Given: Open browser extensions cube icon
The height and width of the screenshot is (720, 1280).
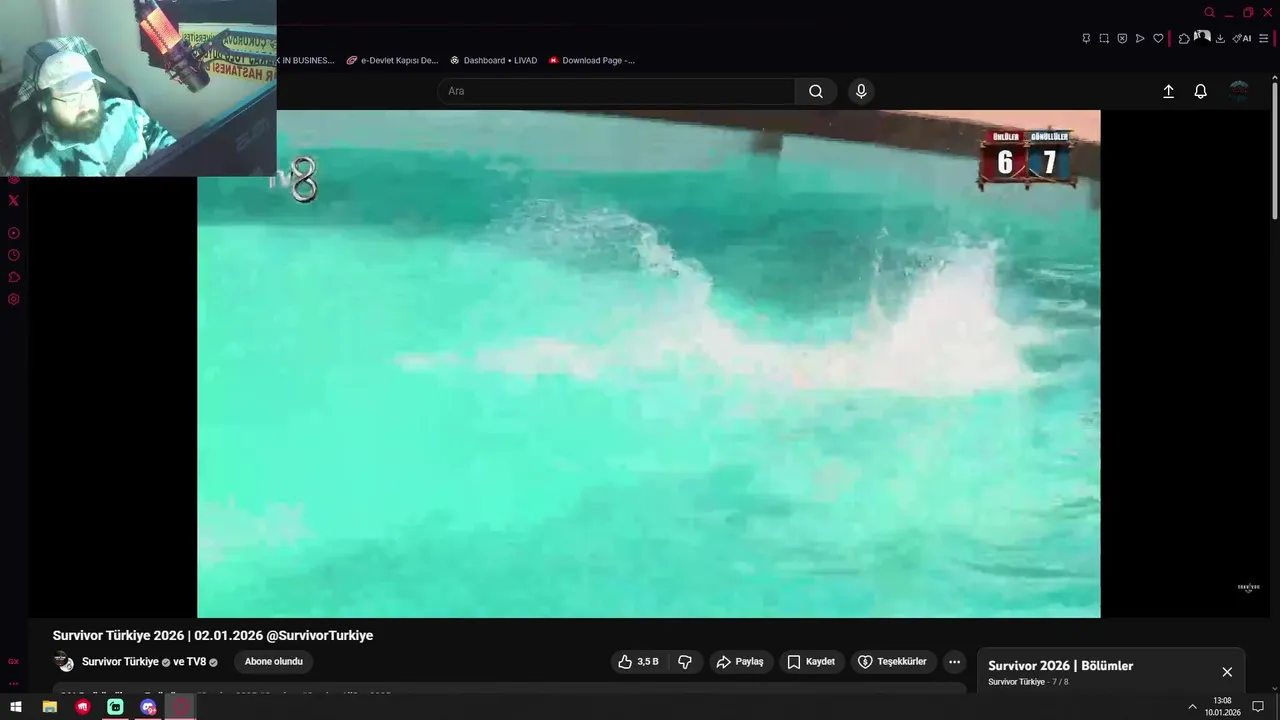Looking at the screenshot, I should (x=1184, y=38).
